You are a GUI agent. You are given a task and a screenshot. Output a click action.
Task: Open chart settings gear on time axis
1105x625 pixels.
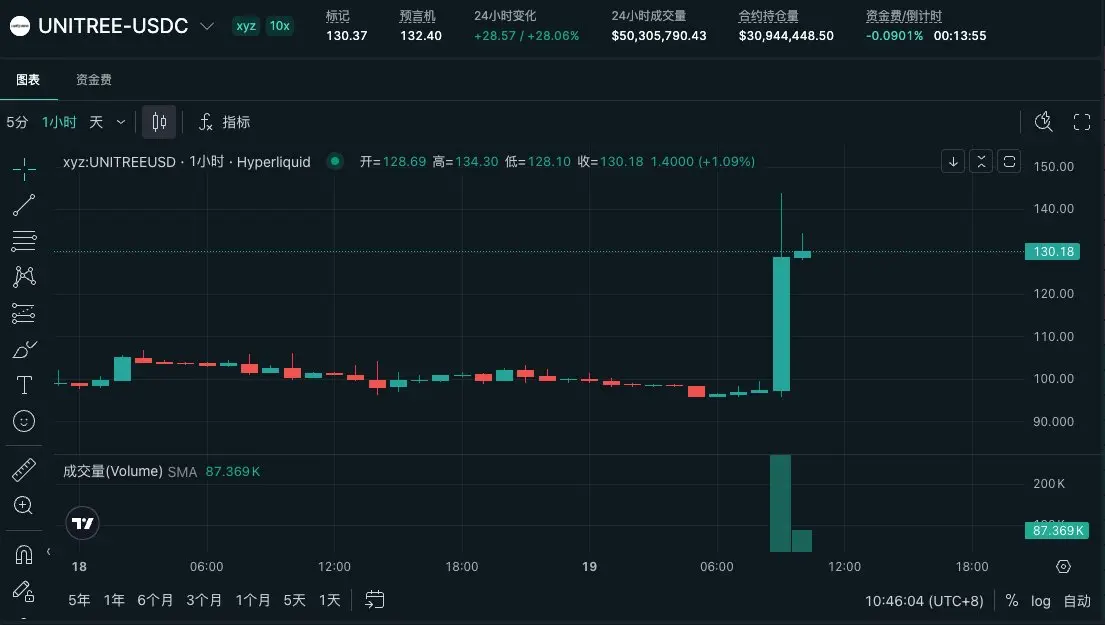click(1063, 567)
